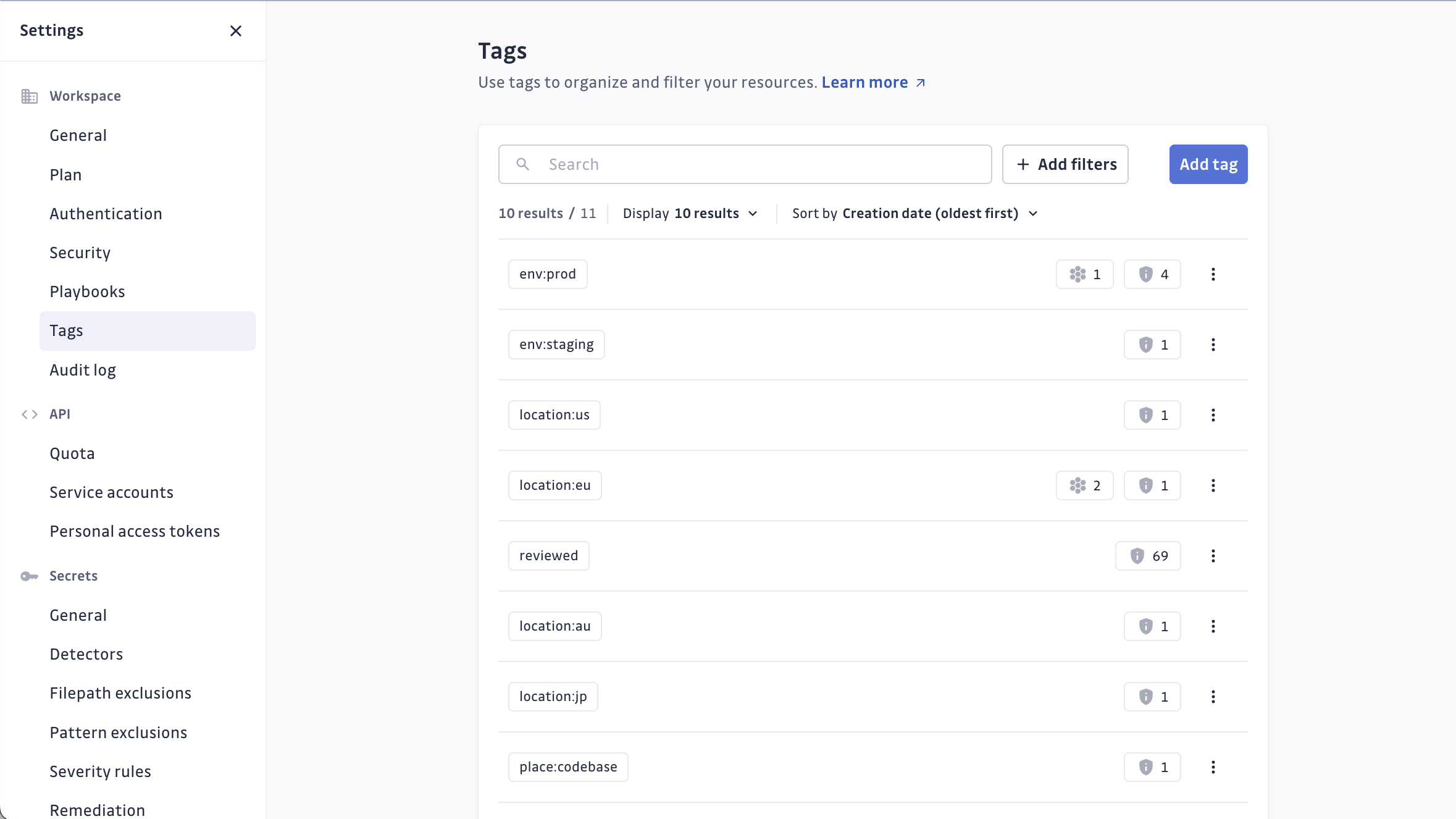Click location:au shield badge

coord(1152,626)
